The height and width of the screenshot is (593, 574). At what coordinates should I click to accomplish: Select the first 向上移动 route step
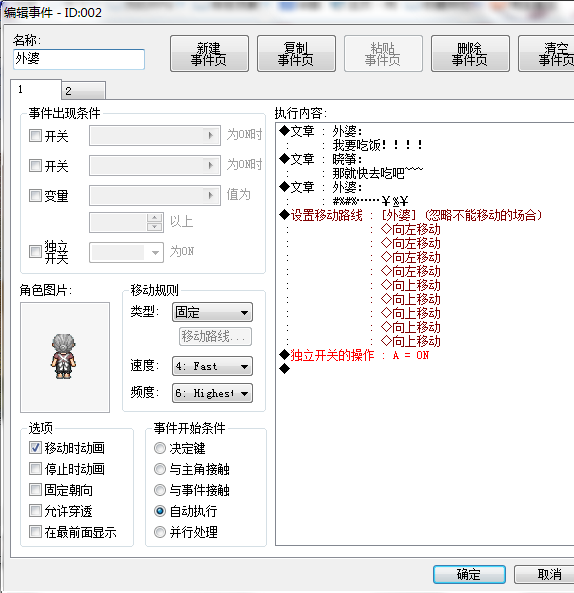(x=411, y=286)
